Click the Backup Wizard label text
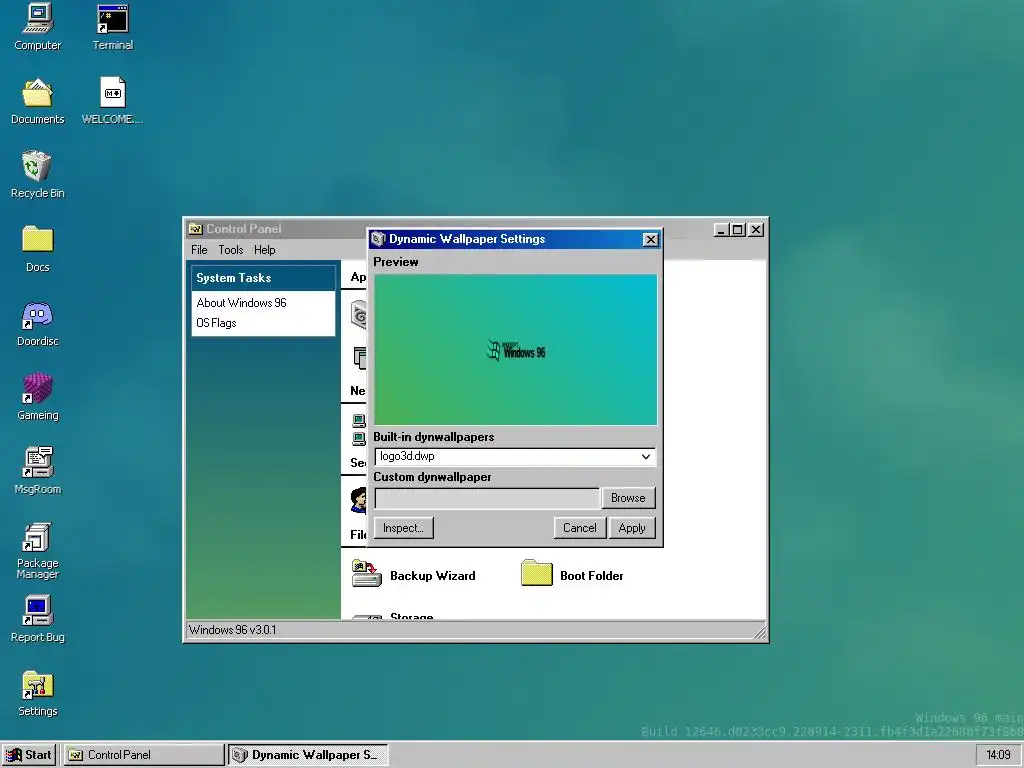 (433, 576)
